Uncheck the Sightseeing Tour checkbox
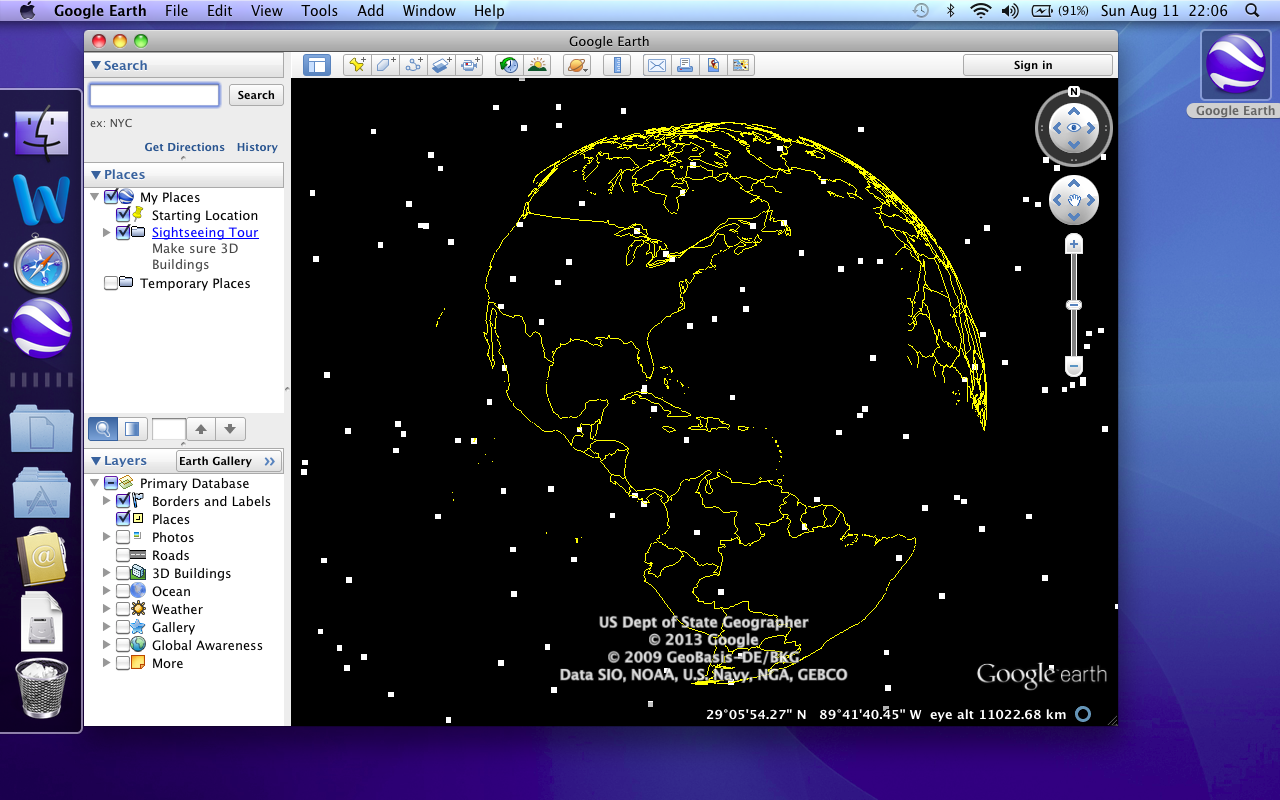The image size is (1280, 800). pyautogui.click(x=123, y=232)
